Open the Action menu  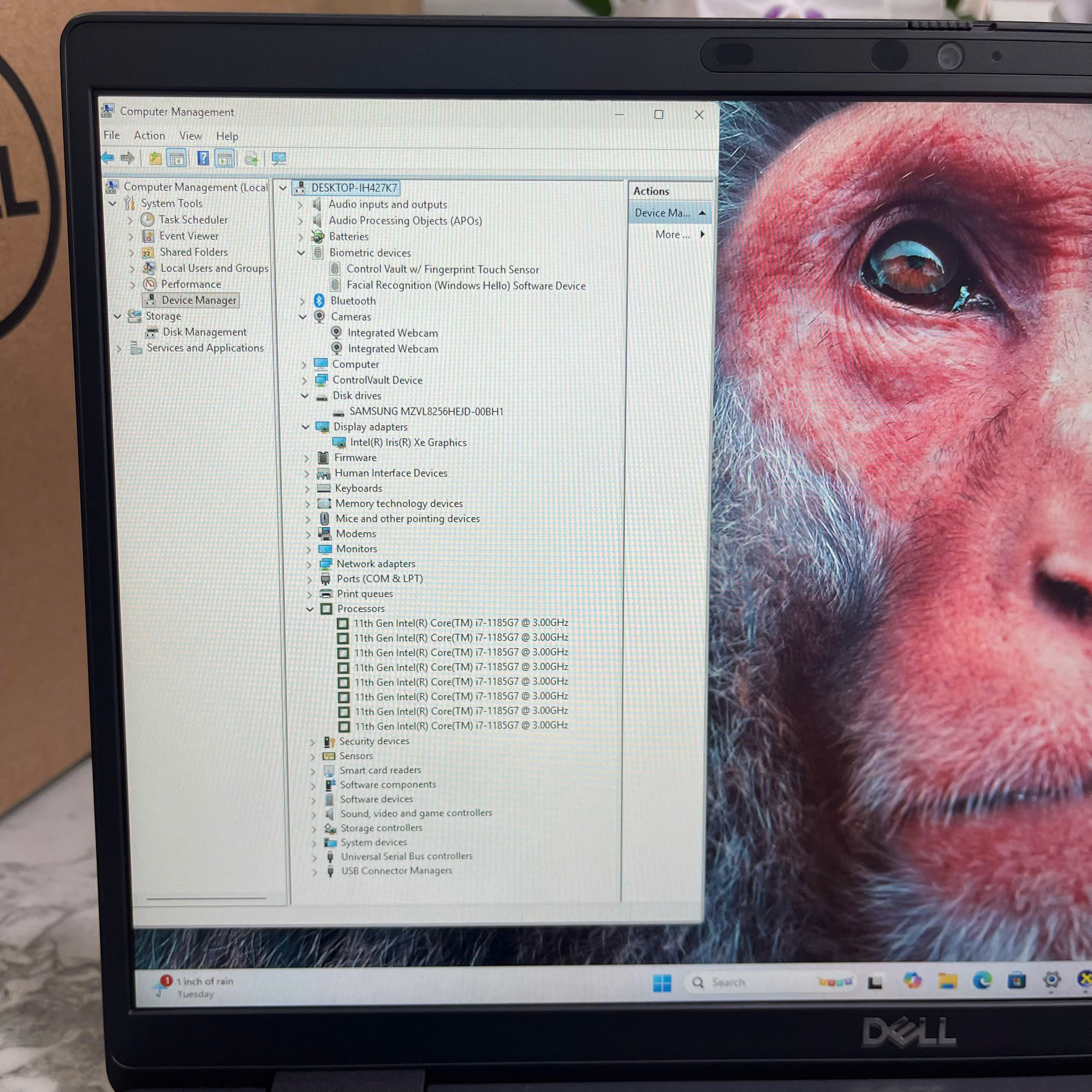coord(149,136)
